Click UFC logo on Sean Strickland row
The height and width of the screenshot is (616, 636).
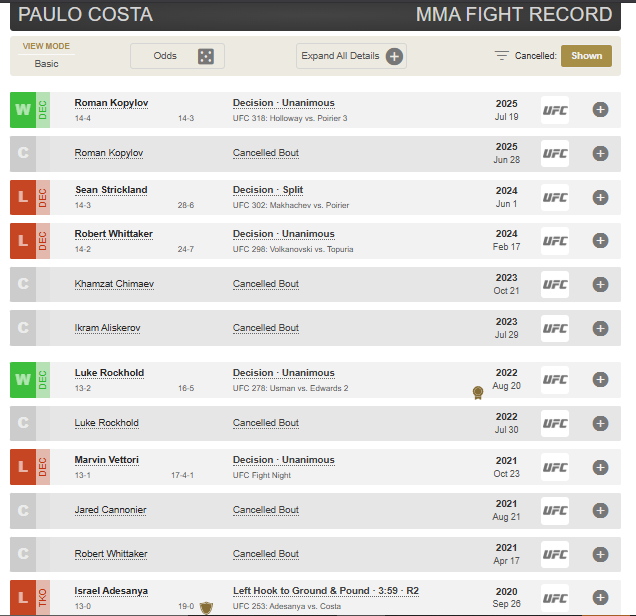click(x=554, y=197)
